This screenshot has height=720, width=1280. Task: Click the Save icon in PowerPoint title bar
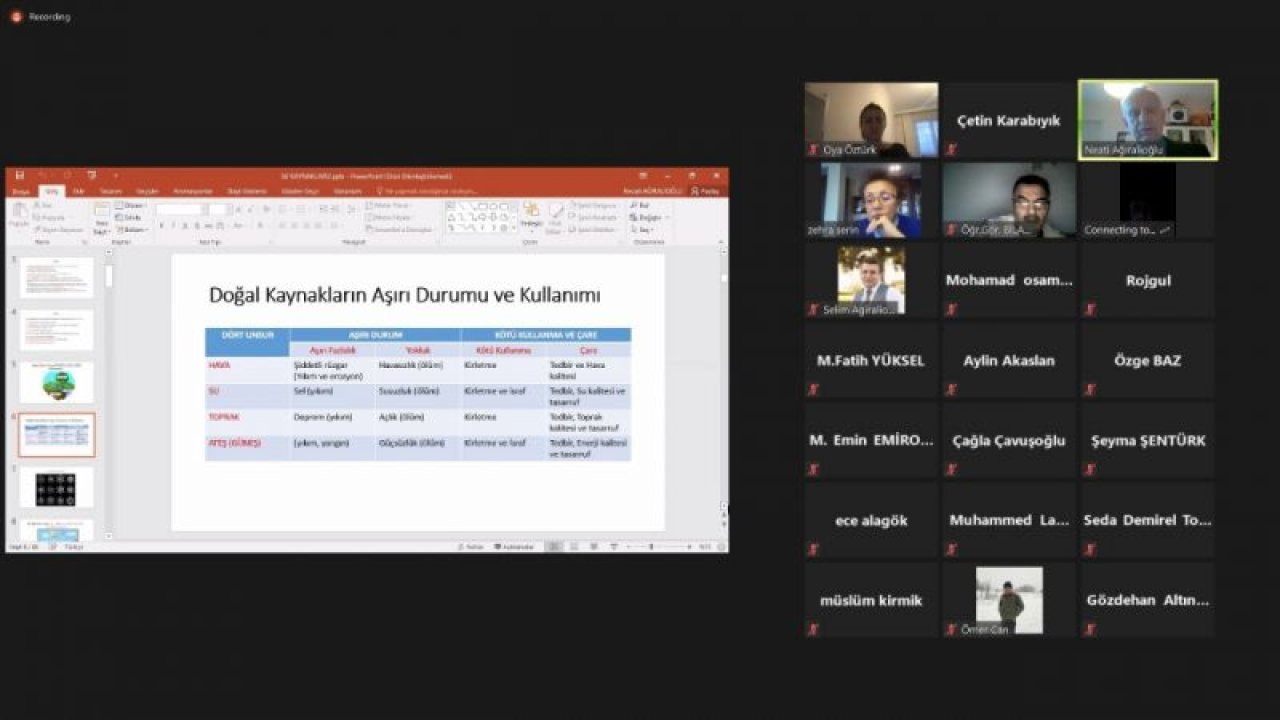pyautogui.click(x=19, y=175)
